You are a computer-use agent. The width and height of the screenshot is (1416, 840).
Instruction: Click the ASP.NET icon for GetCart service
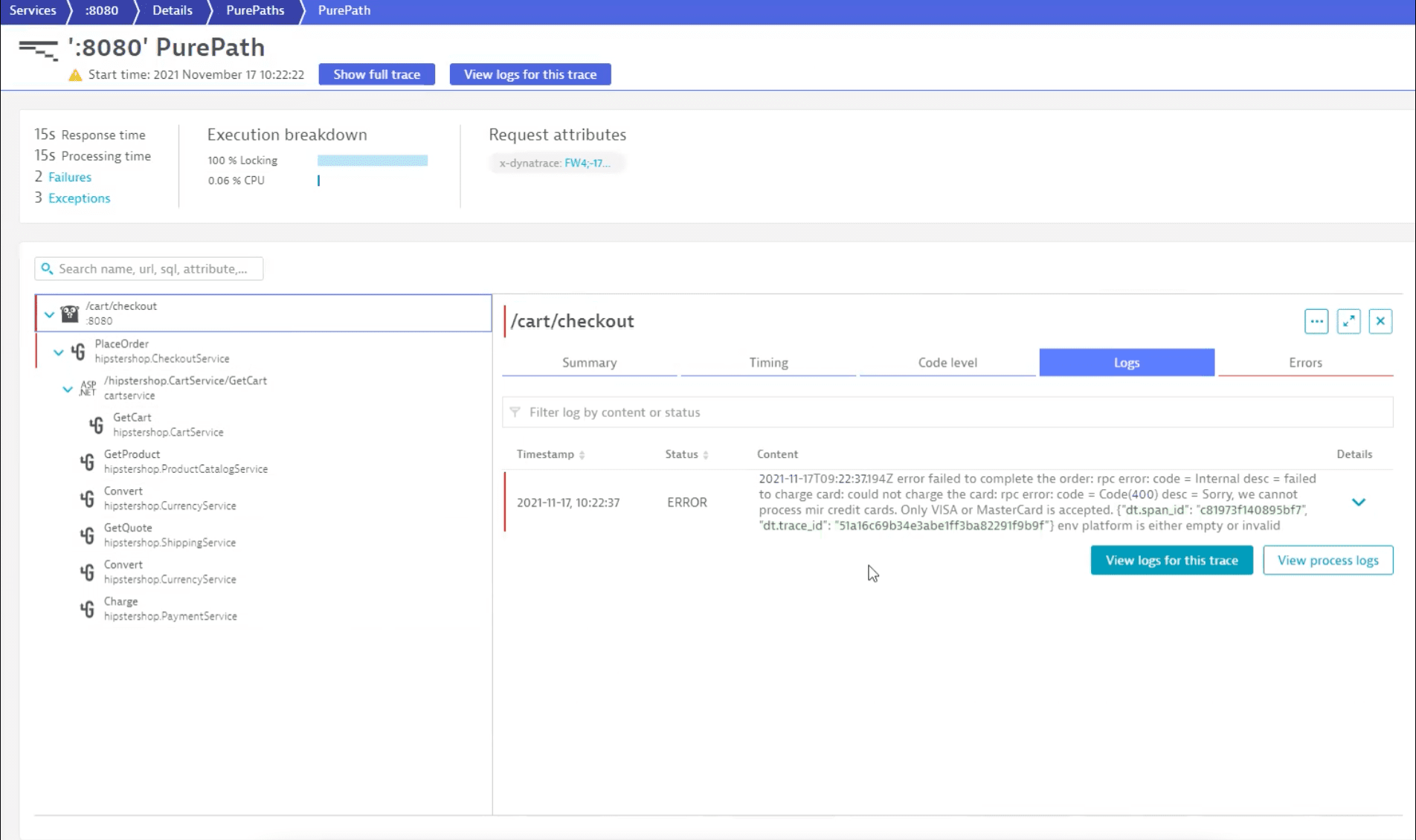(88, 388)
